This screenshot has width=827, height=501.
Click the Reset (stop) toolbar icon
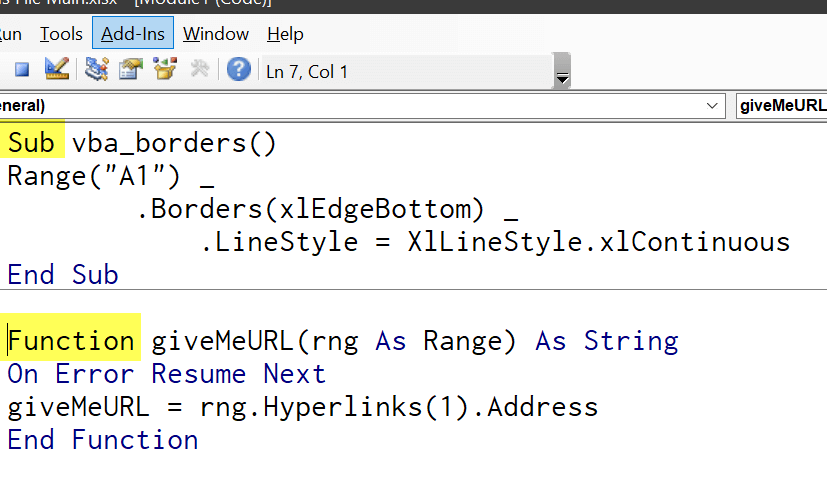coord(22,70)
